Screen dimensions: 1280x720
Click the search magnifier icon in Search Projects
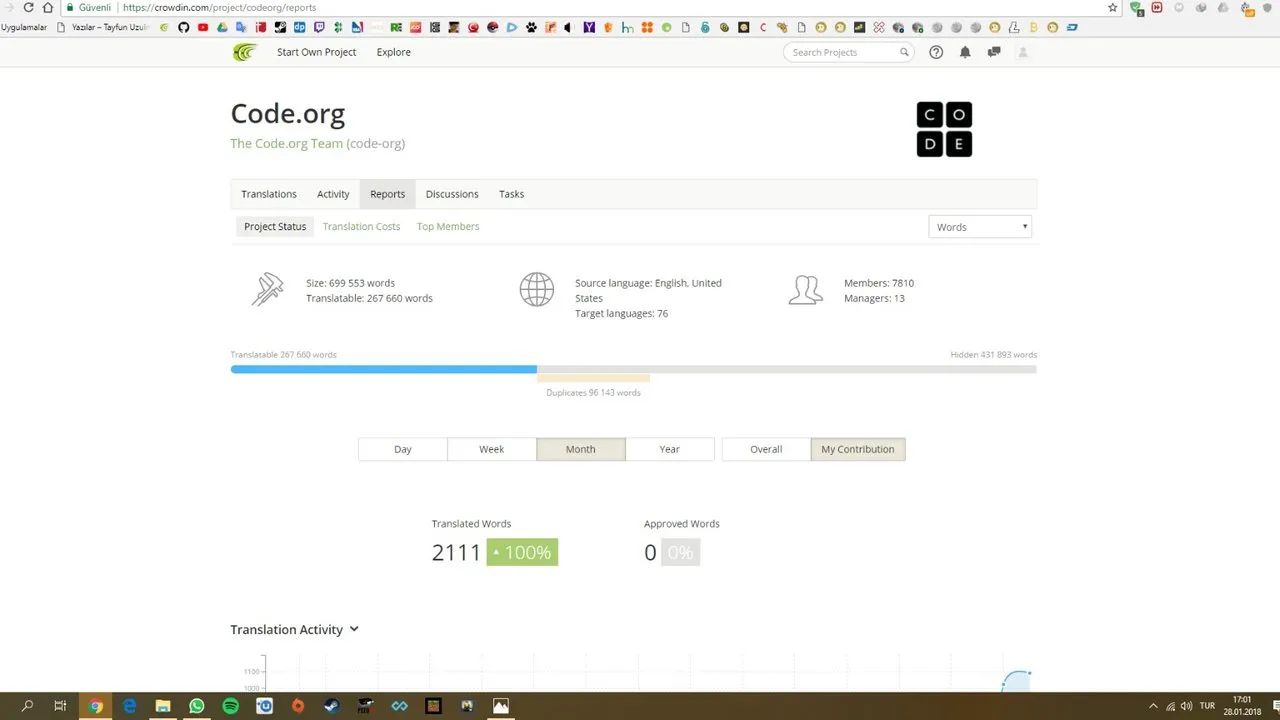904,52
